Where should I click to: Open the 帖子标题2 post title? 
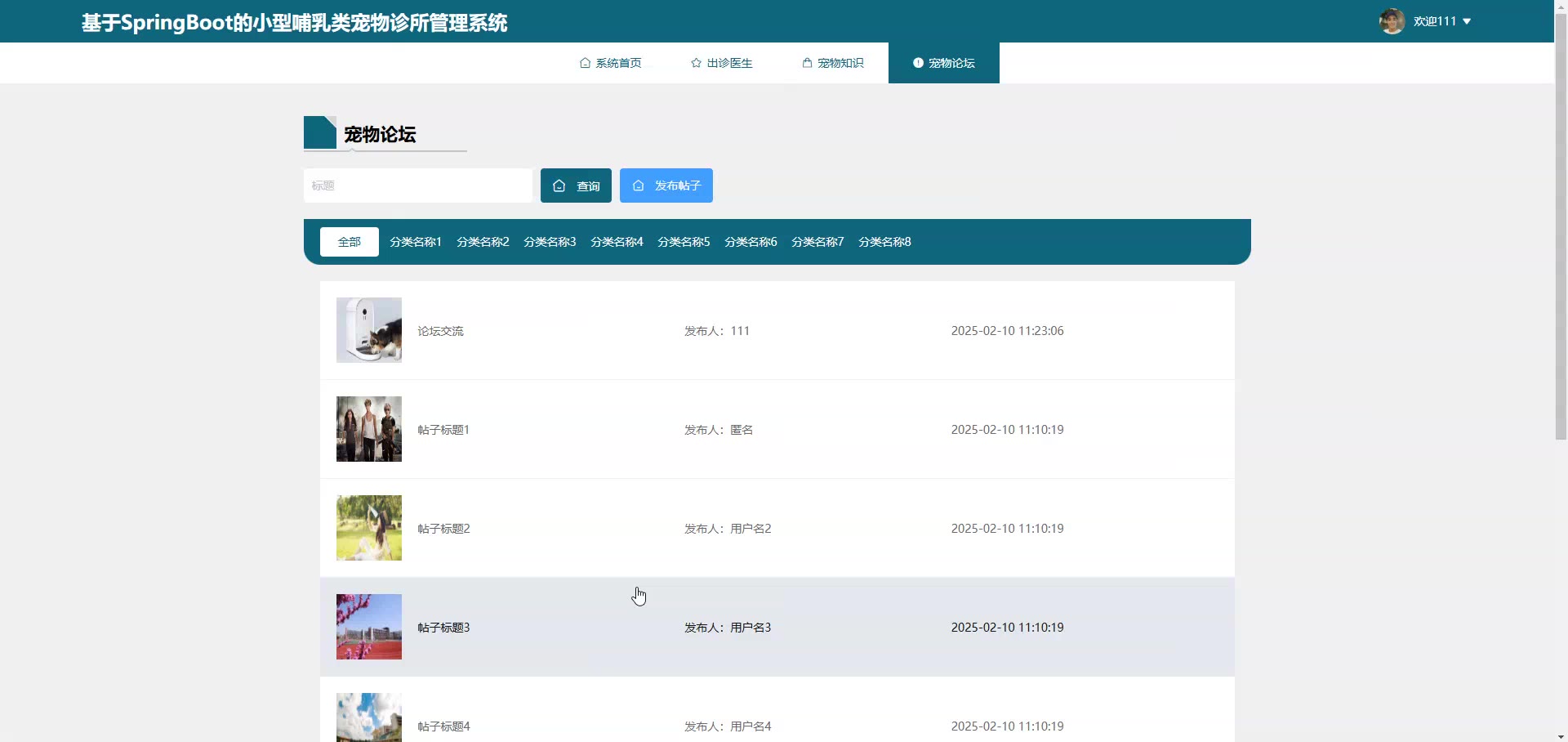coord(443,529)
